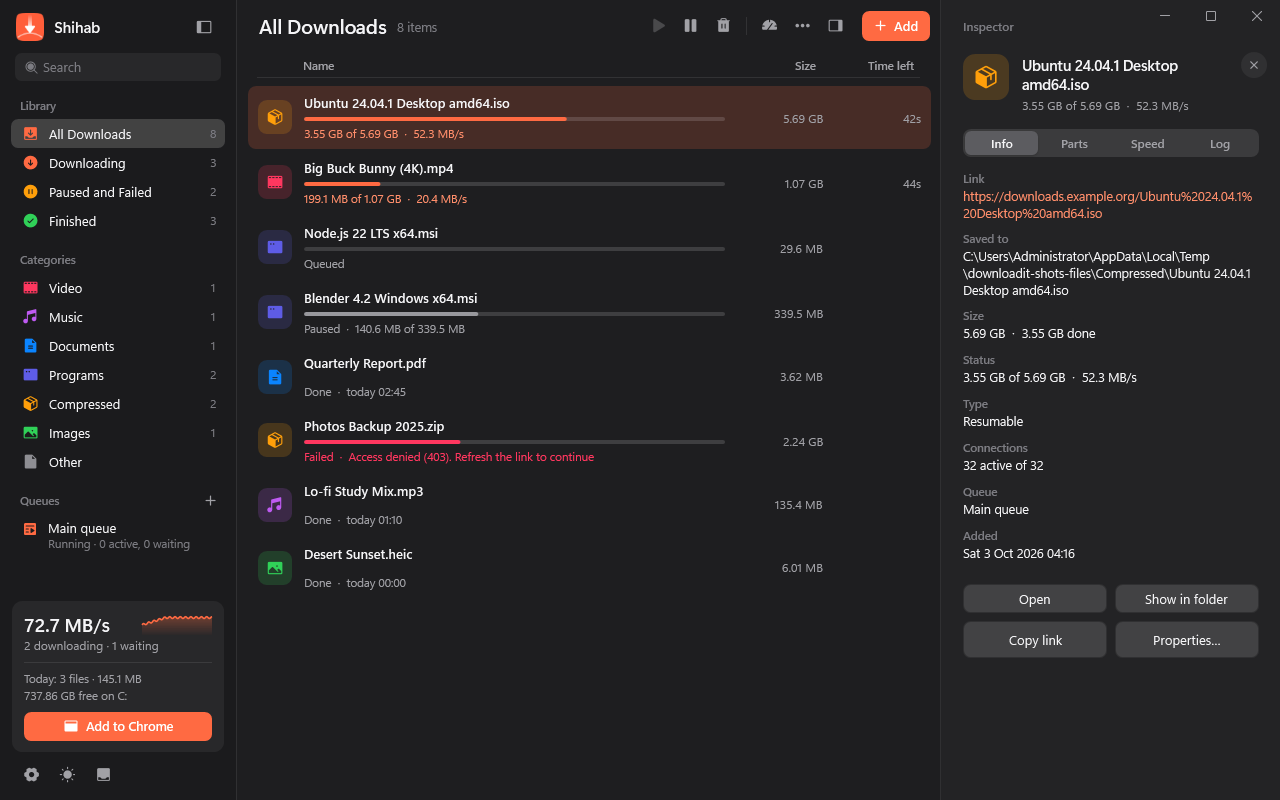Click the Inspector's Ubuntu package icon
This screenshot has width=1280, height=800.
click(986, 77)
